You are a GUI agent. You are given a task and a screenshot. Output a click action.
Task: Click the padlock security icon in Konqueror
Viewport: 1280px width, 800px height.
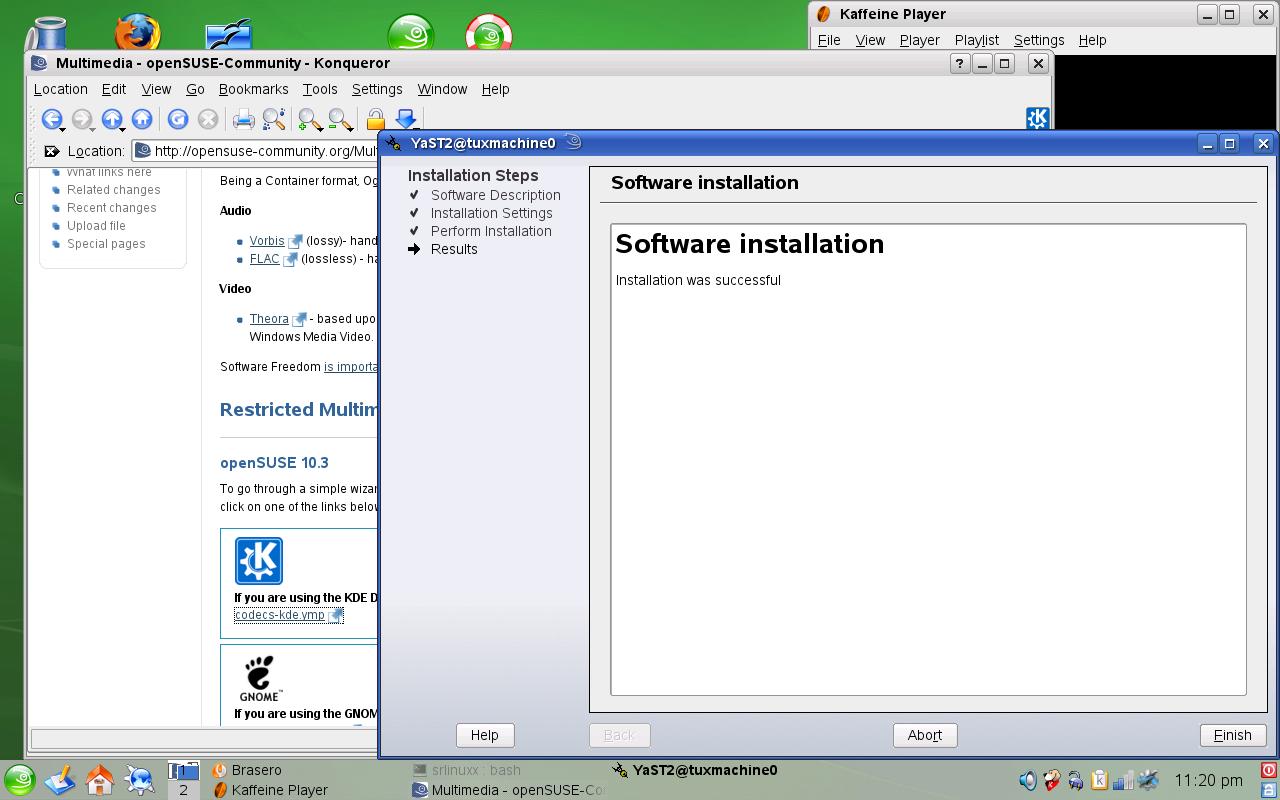pyautogui.click(x=375, y=120)
